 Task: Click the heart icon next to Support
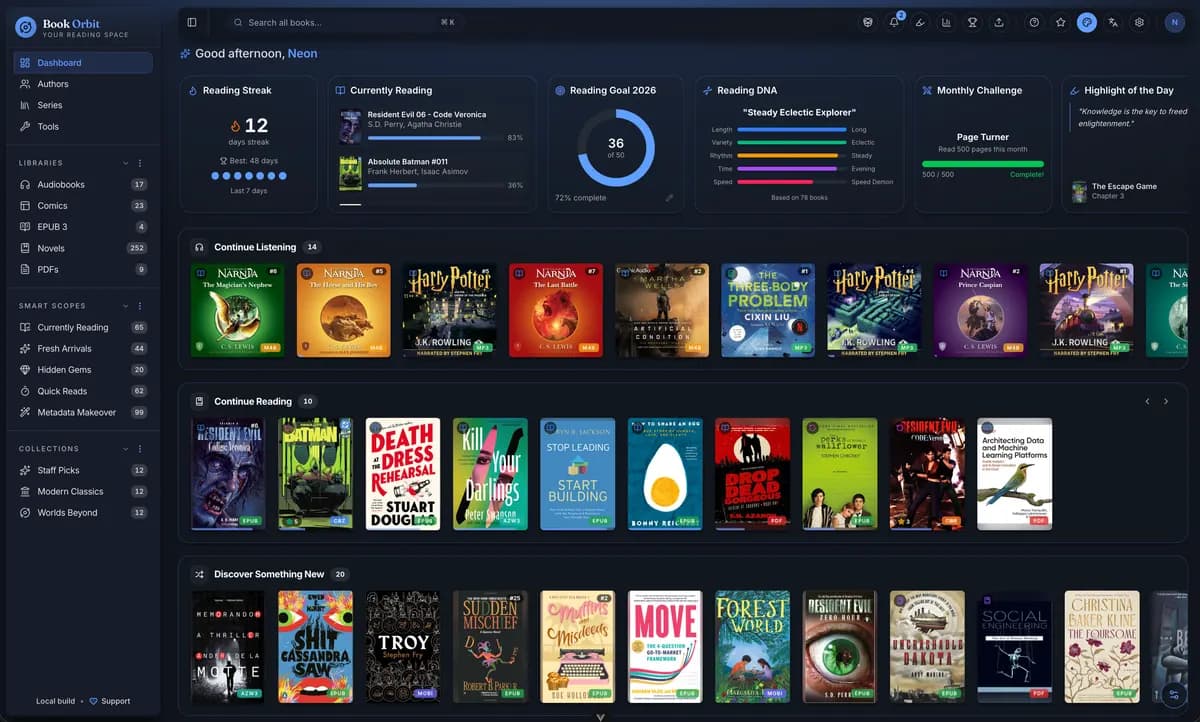click(x=94, y=701)
